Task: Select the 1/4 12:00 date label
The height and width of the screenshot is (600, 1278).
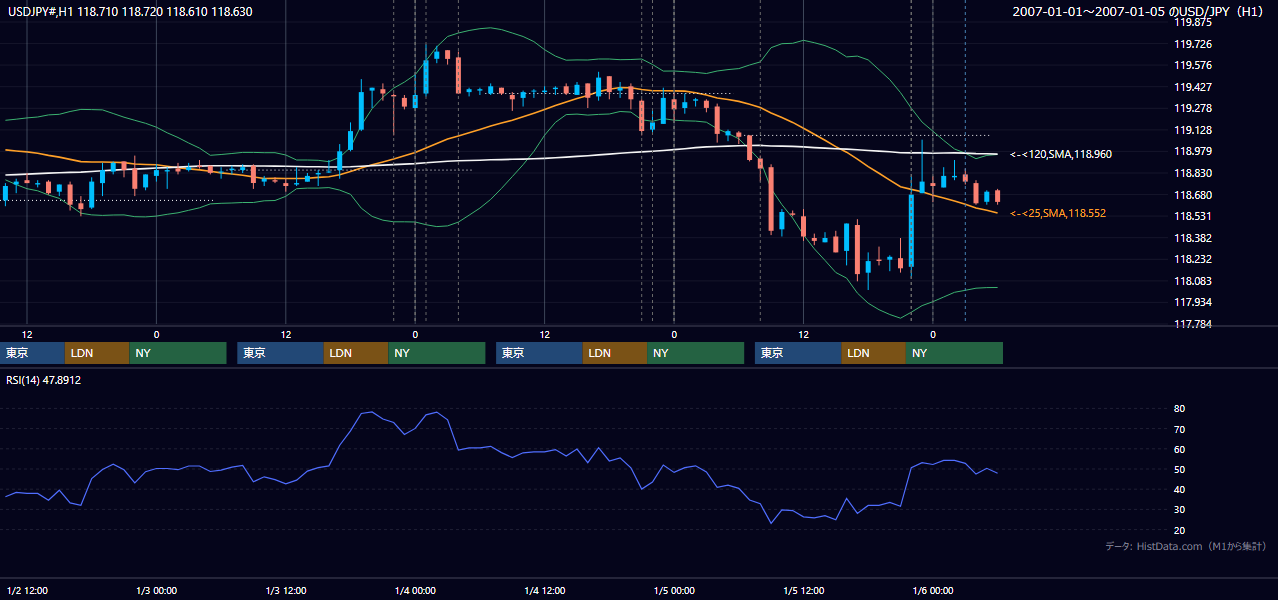Action: point(545,591)
